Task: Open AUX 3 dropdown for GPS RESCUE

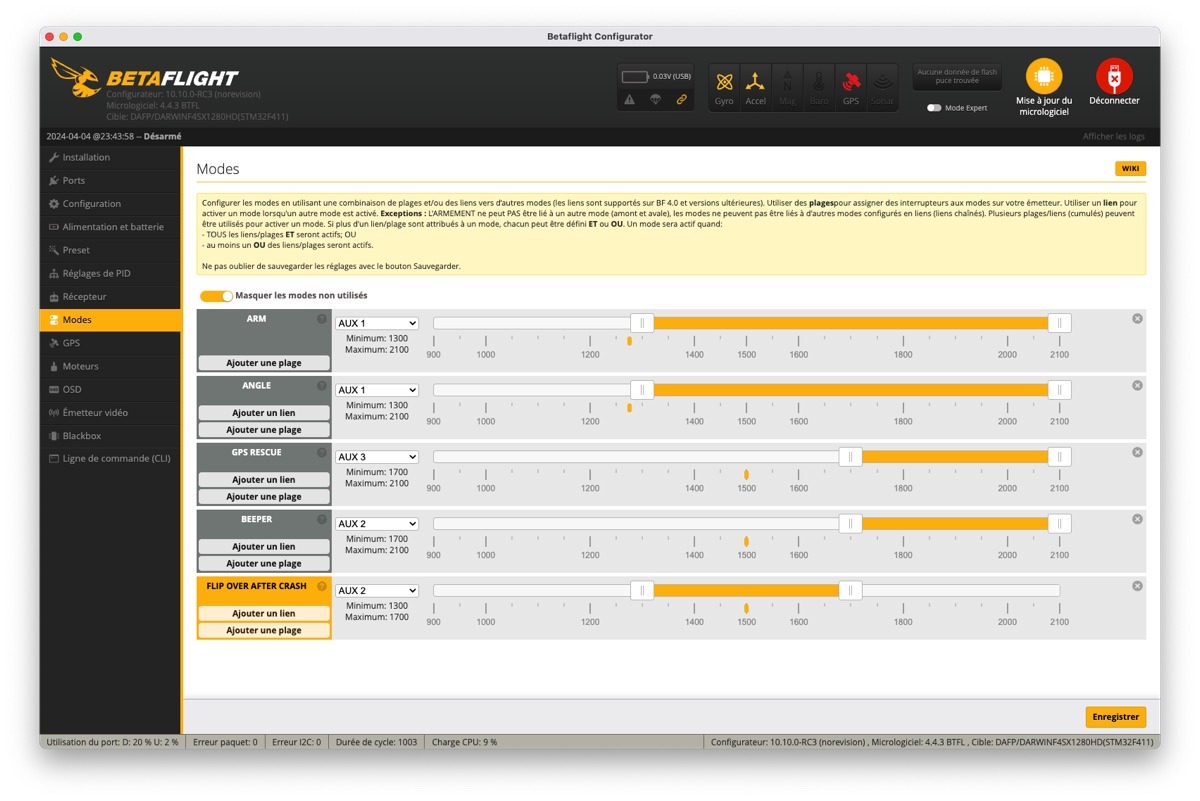Action: [377, 458]
